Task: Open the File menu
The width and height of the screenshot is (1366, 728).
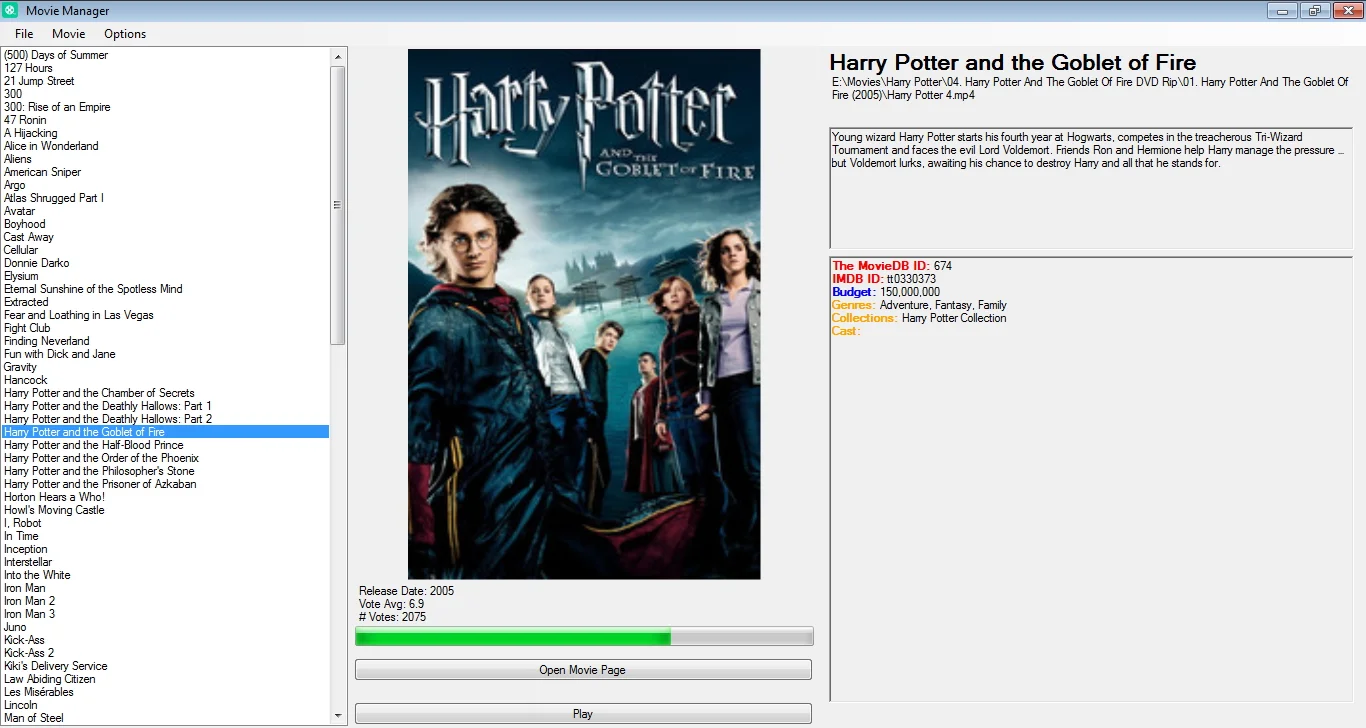Action: pyautogui.click(x=24, y=34)
